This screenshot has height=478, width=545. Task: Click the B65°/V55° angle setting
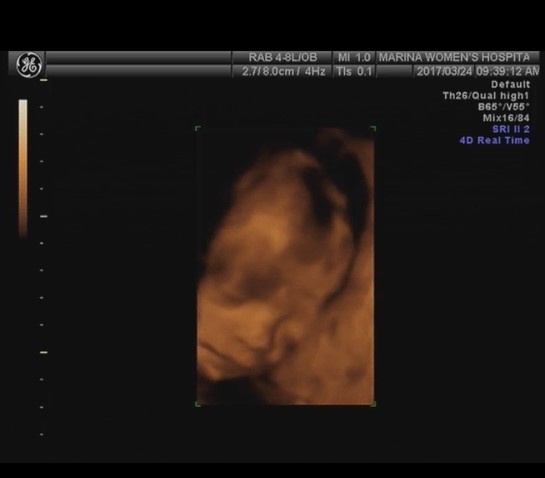504,107
